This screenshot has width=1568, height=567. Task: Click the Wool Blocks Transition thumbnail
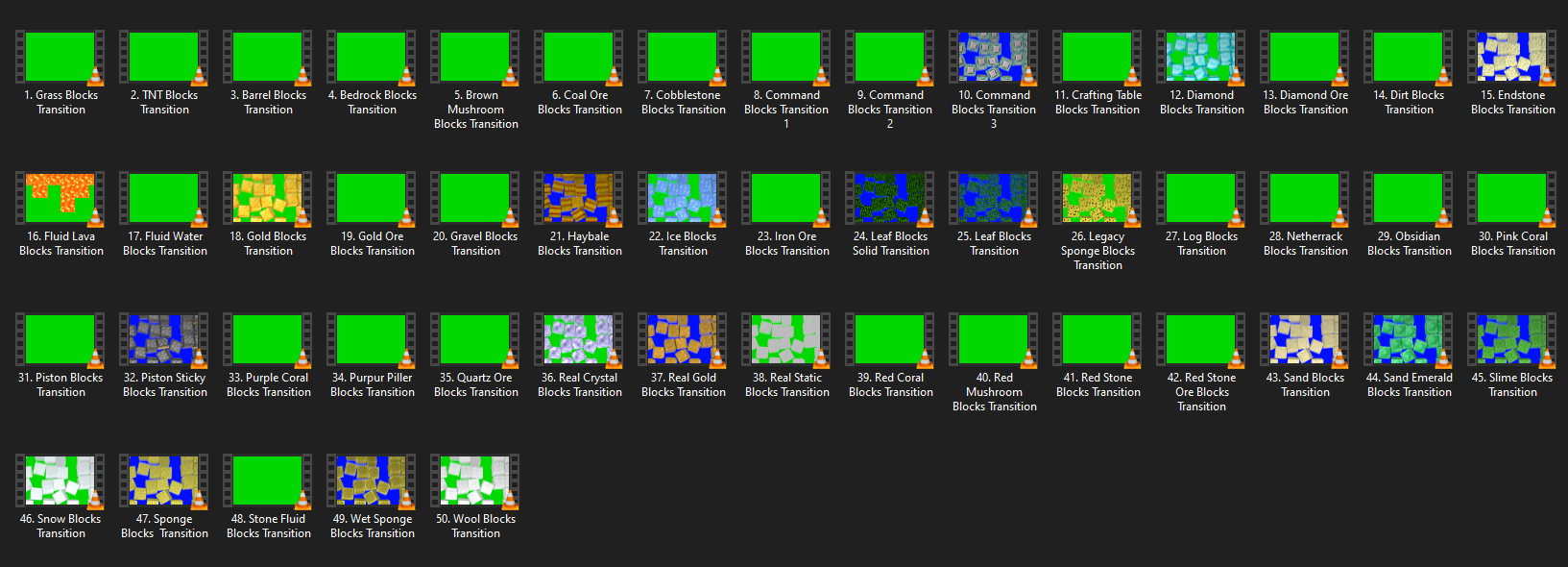[474, 481]
